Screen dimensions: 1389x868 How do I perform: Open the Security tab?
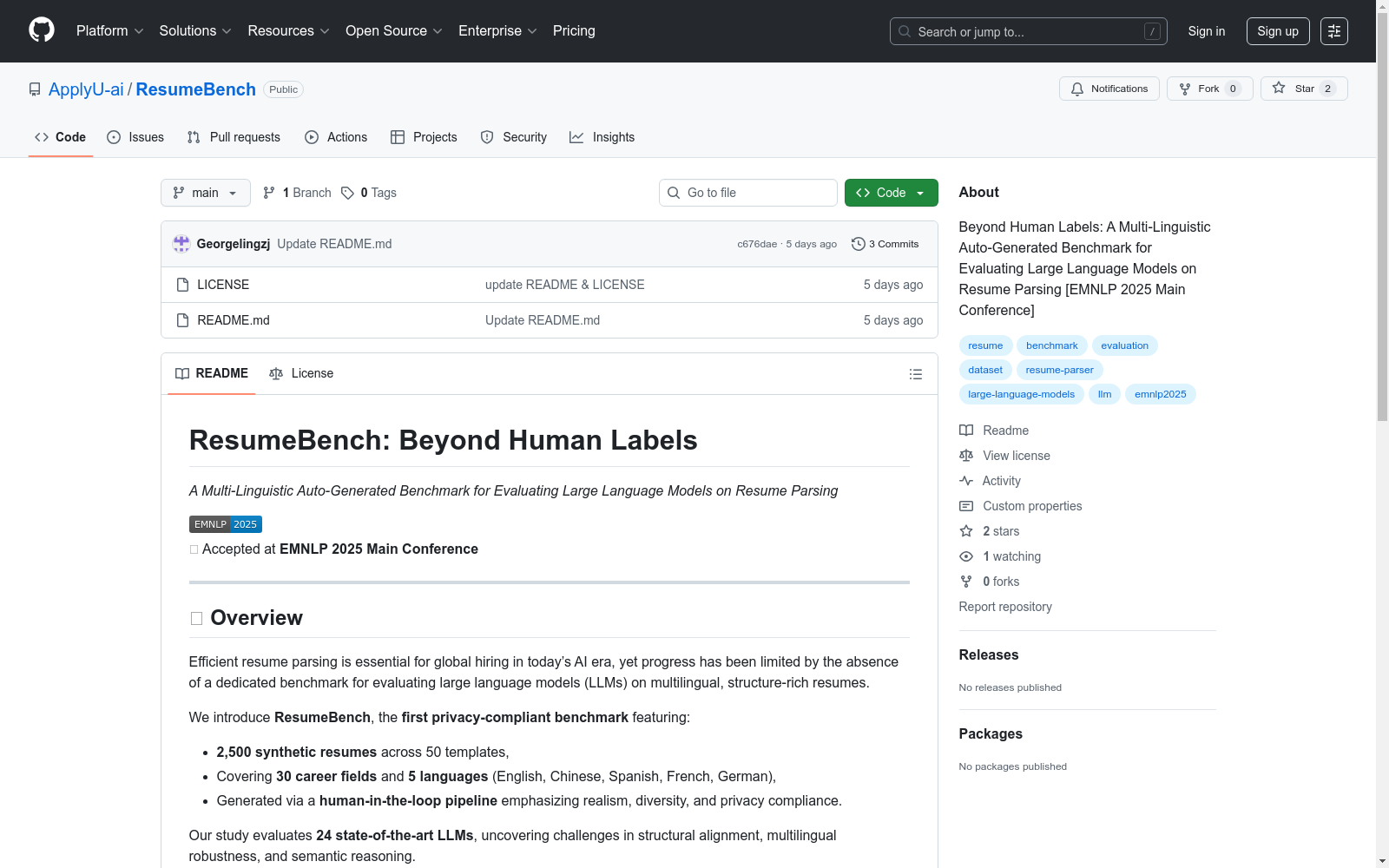pyautogui.click(x=514, y=137)
